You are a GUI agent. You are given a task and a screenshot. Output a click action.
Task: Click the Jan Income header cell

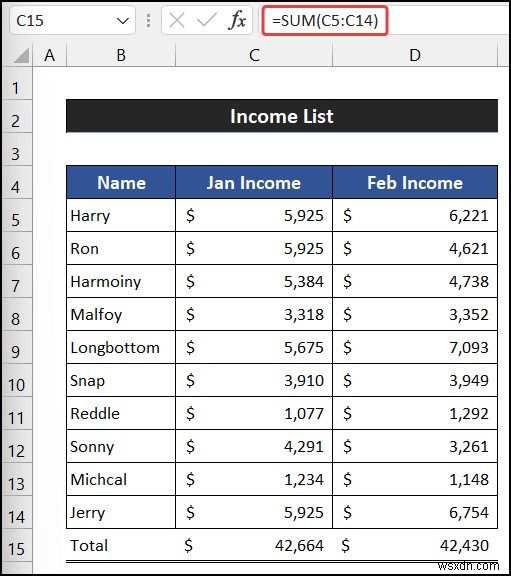pos(254,183)
